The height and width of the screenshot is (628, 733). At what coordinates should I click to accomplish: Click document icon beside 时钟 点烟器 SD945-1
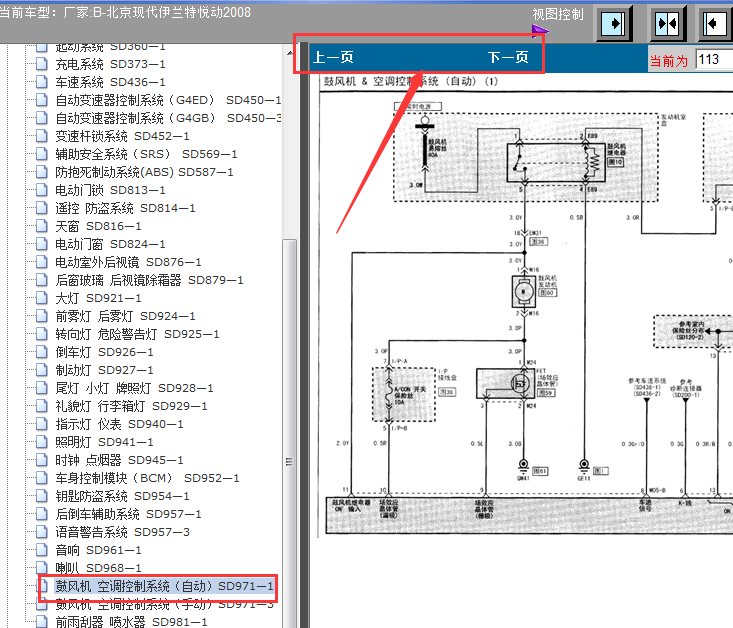click(x=42, y=460)
